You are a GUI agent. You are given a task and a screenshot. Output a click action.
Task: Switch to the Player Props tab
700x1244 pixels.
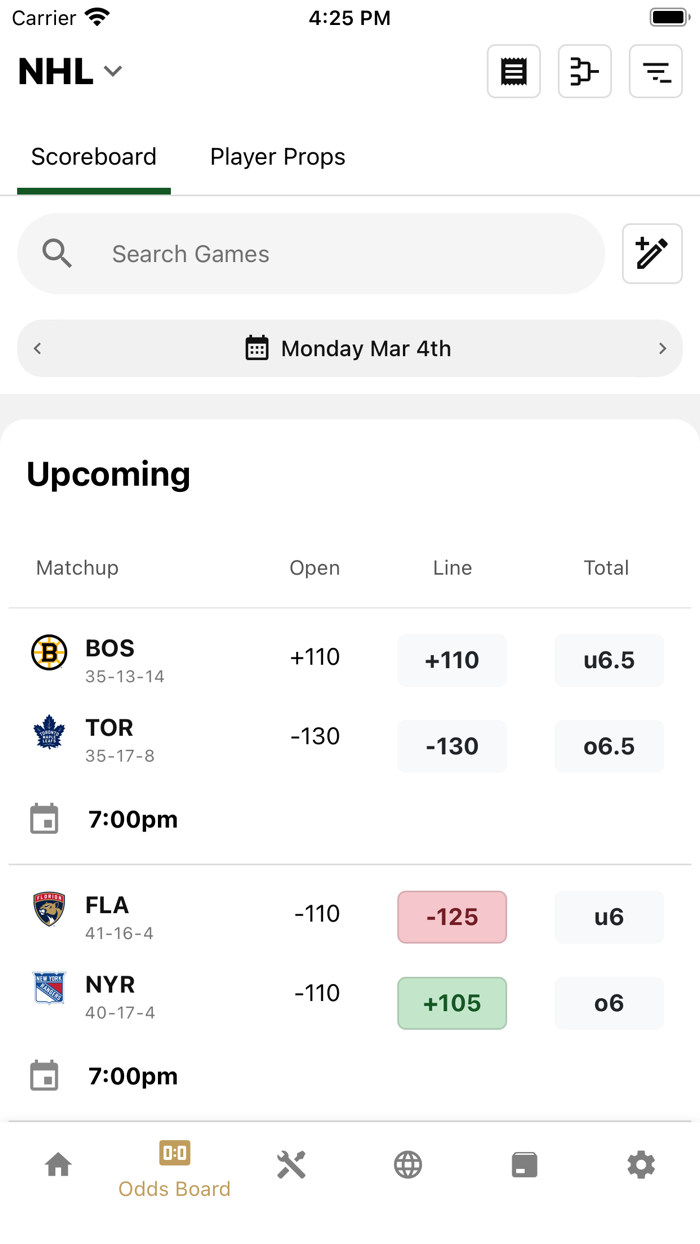(277, 157)
